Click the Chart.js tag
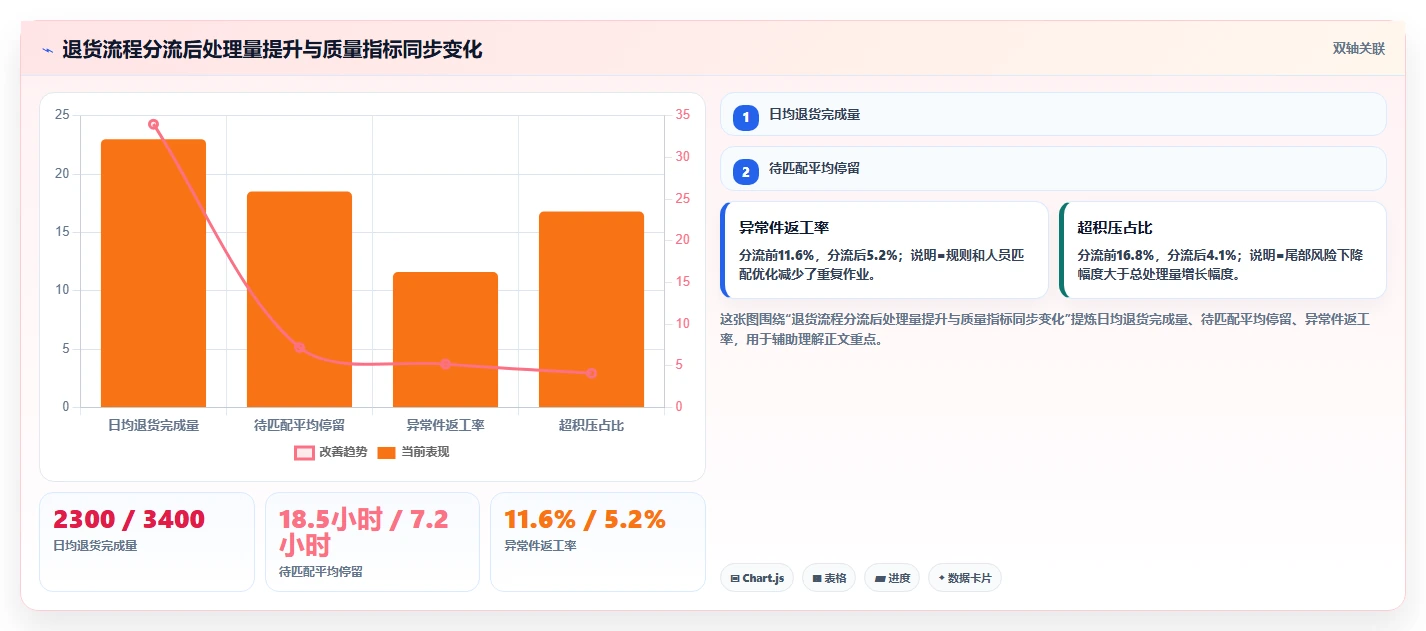Viewport: 1426px width, 631px height. pyautogui.click(x=757, y=578)
